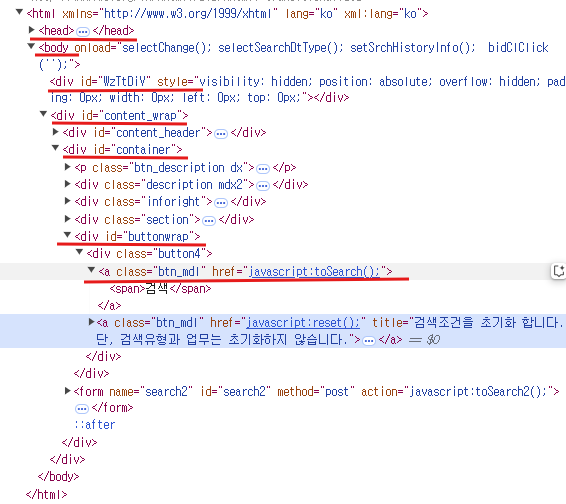566x504 pixels.
Task: Click the id="buttonwrap" attribute text
Action: point(149,236)
